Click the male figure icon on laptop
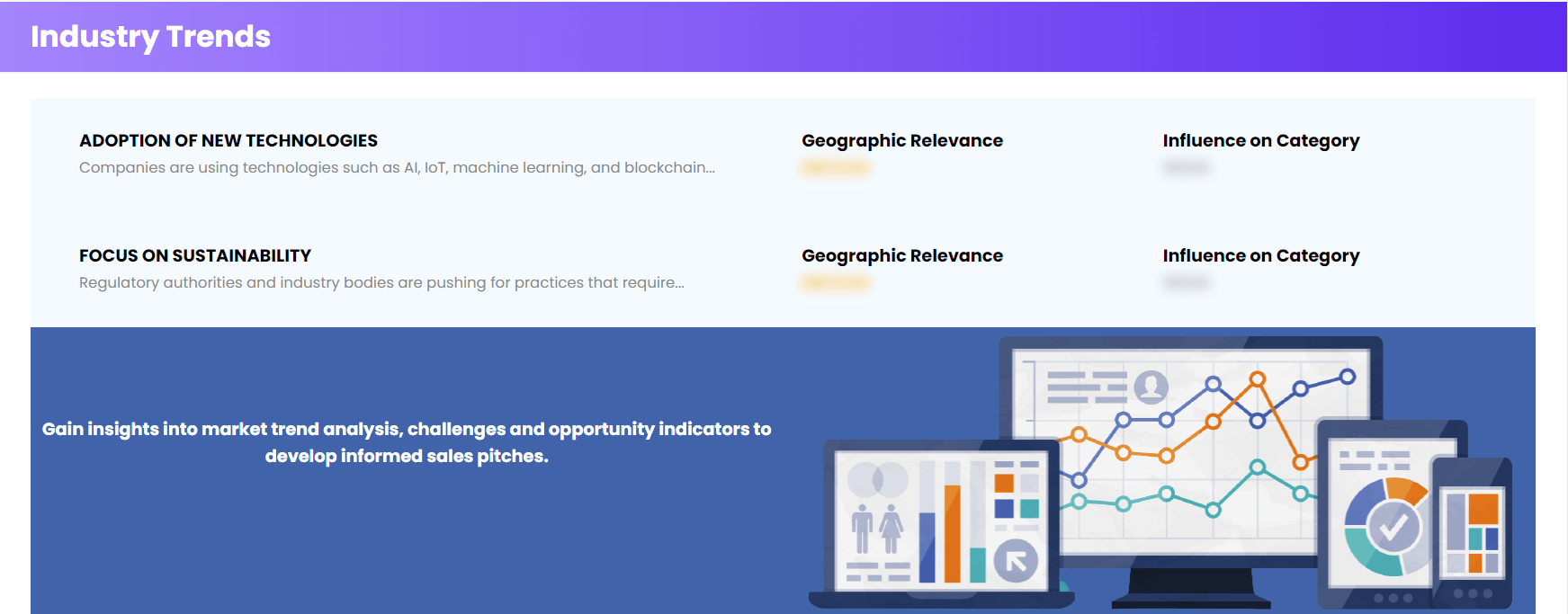 coord(862,529)
